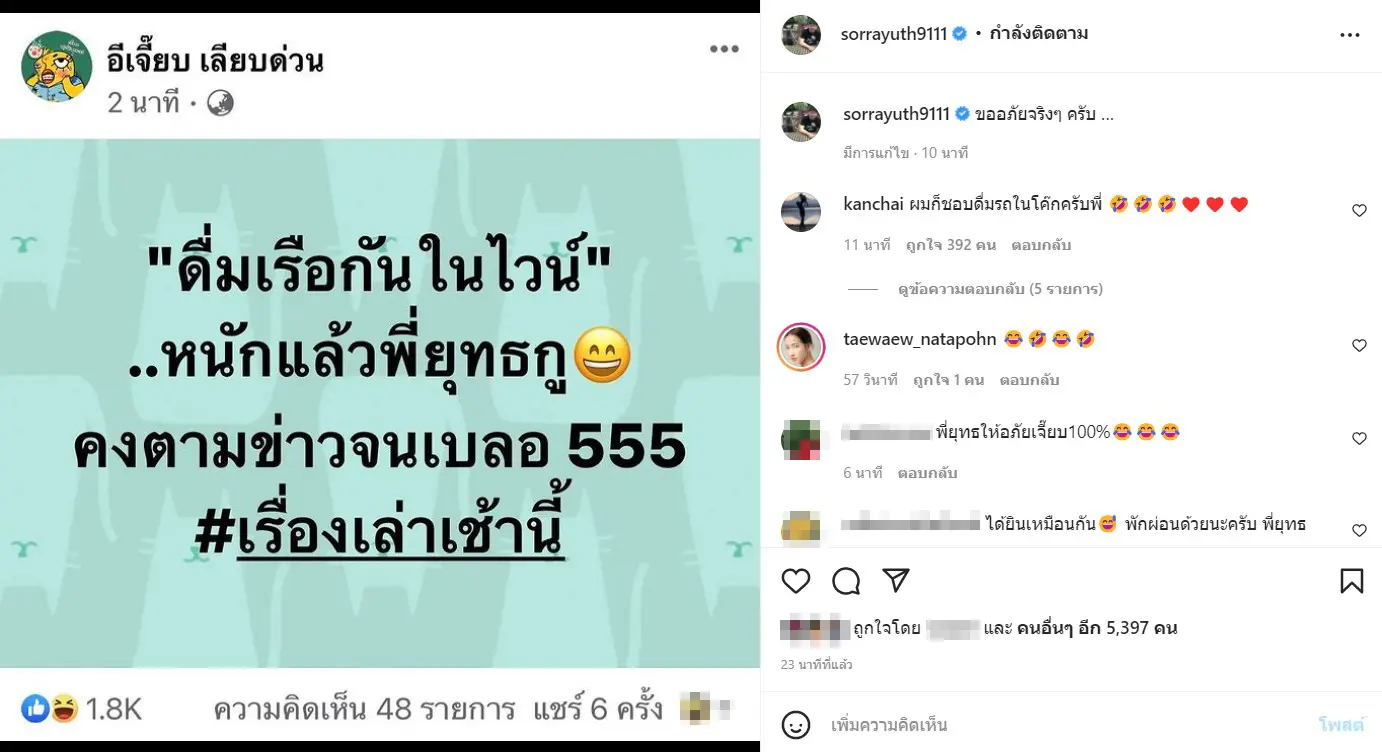1382x752 pixels.
Task: Open the 48 comments link
Action: pyautogui.click(x=364, y=710)
